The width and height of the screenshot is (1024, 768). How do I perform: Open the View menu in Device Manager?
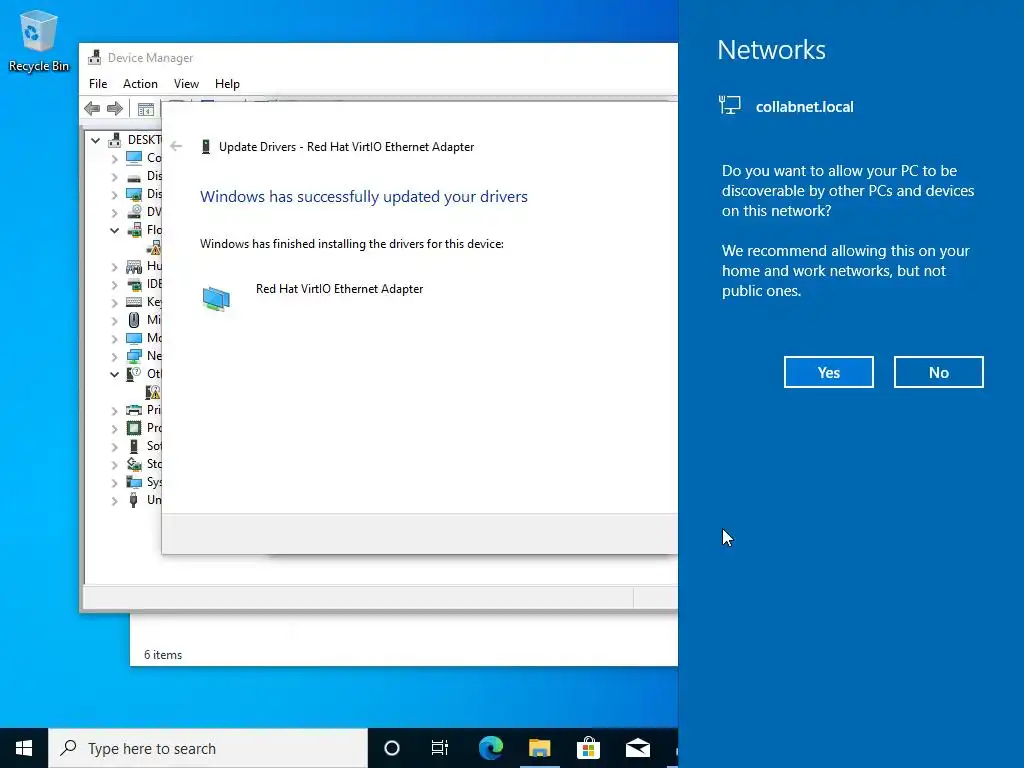coord(186,84)
